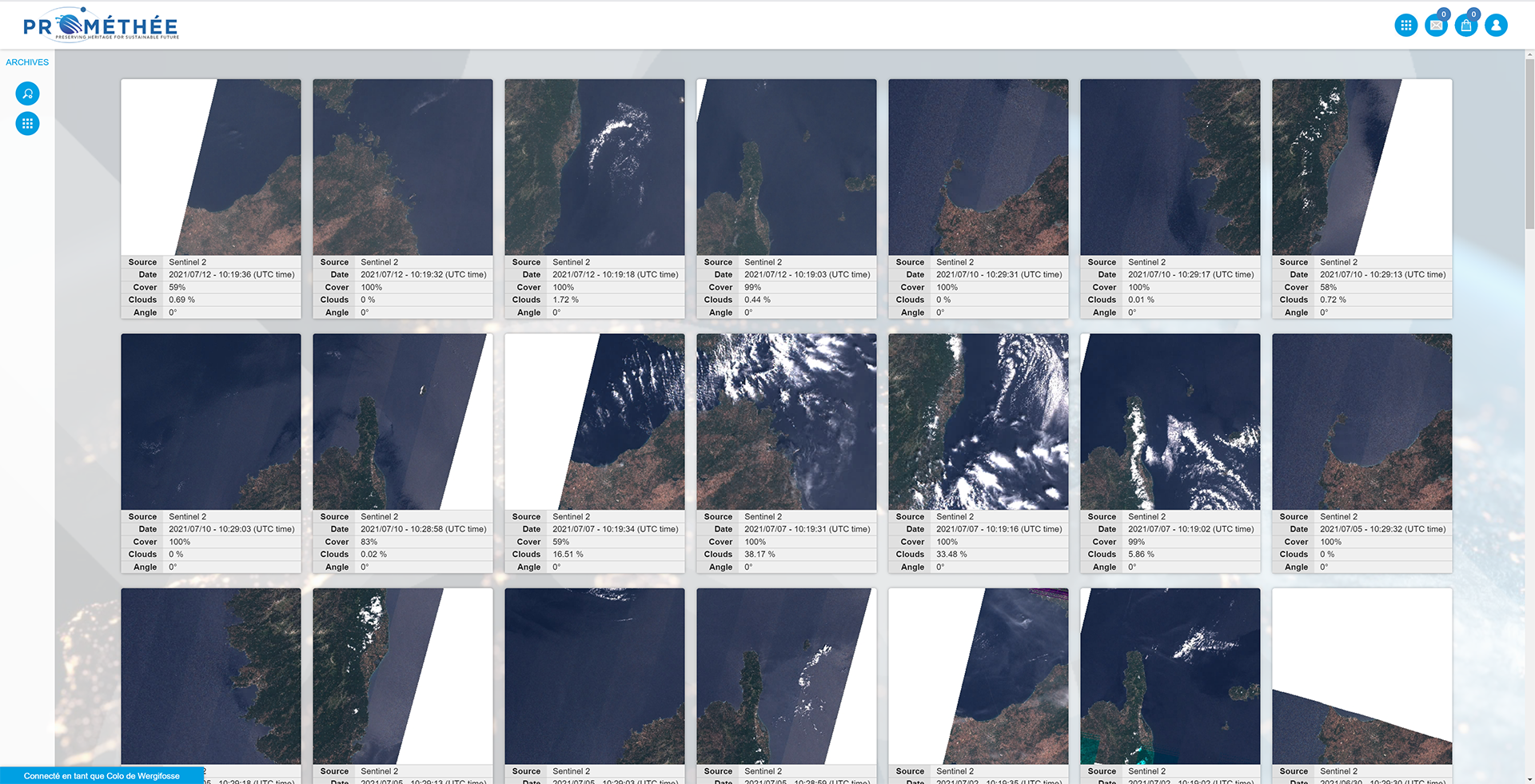The image size is (1535, 784).
Task: Open thumbnail dated 2021/07/12 - 10:19:36
Action: [x=211, y=167]
